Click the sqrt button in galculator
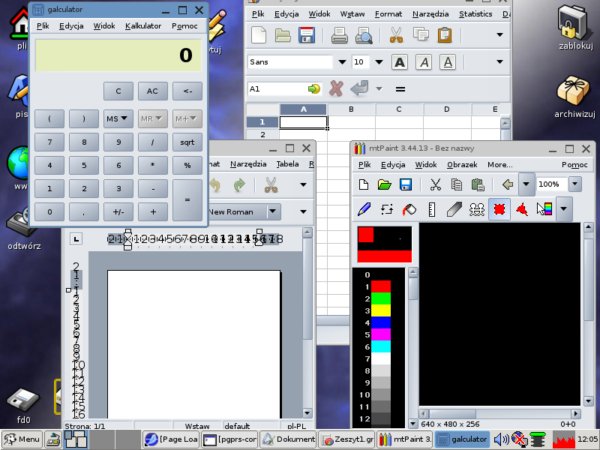The image size is (600, 450). [x=187, y=142]
